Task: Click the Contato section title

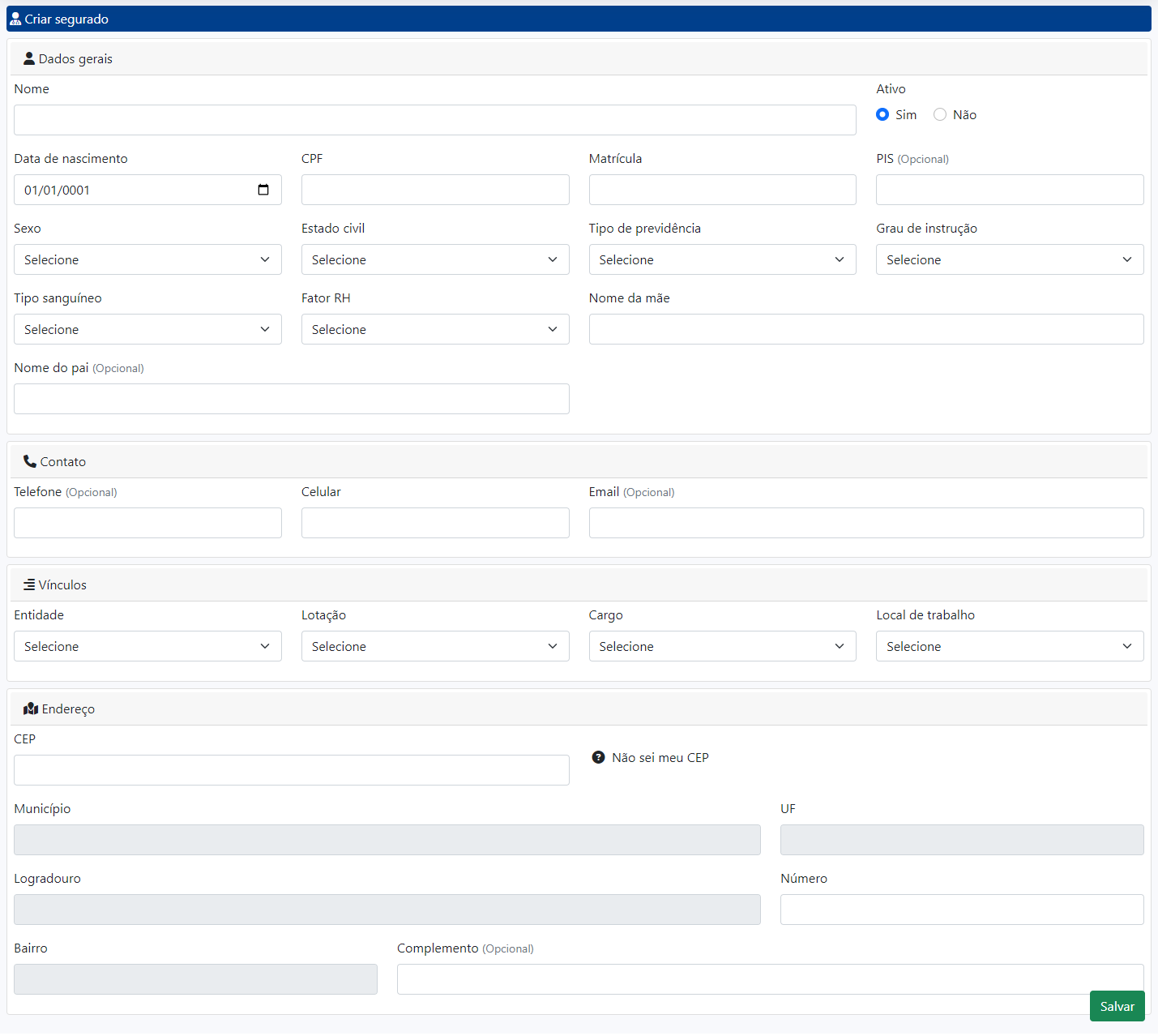Action: click(x=63, y=461)
